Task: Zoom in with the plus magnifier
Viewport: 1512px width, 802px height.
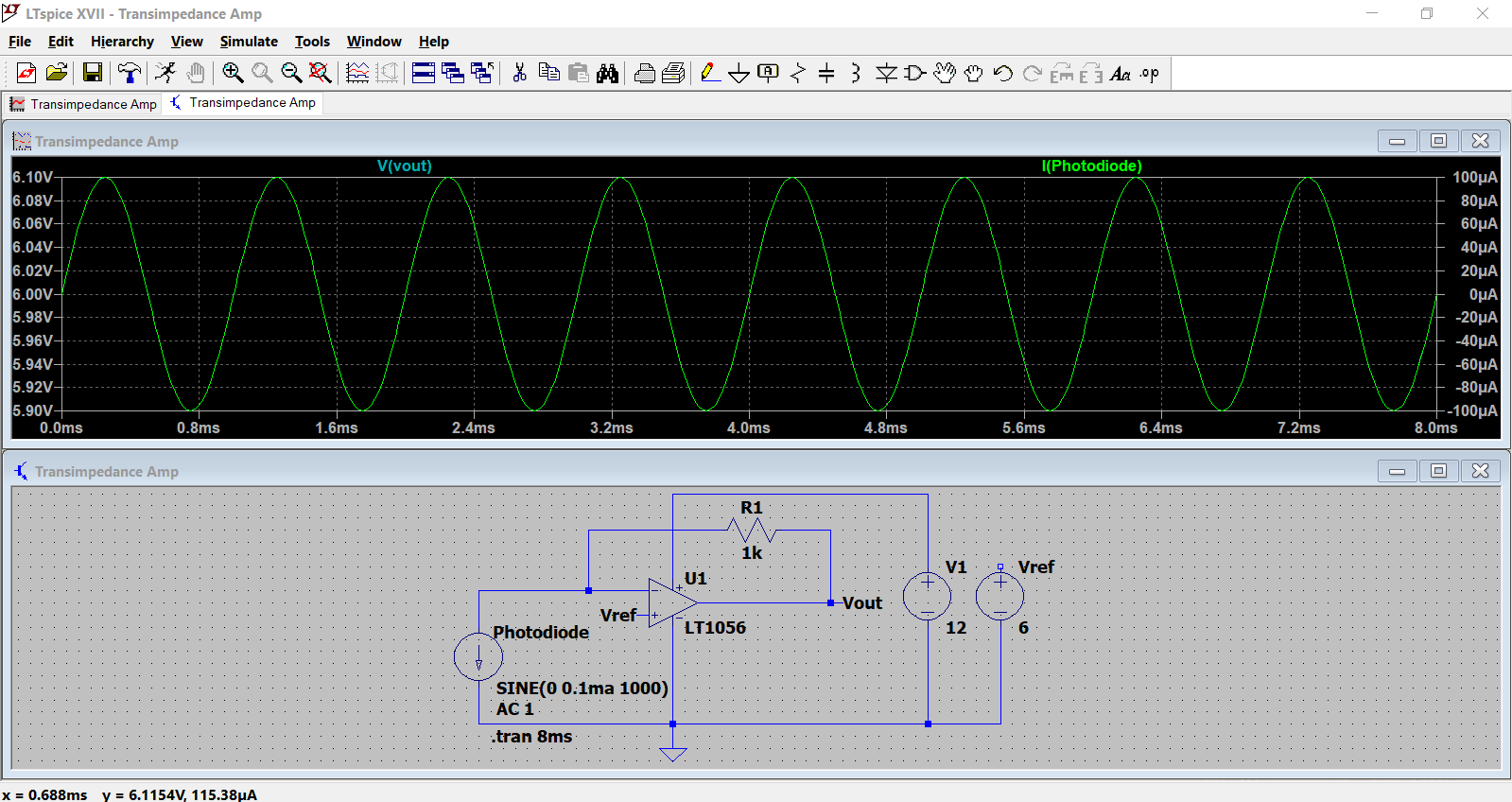Action: 233,73
